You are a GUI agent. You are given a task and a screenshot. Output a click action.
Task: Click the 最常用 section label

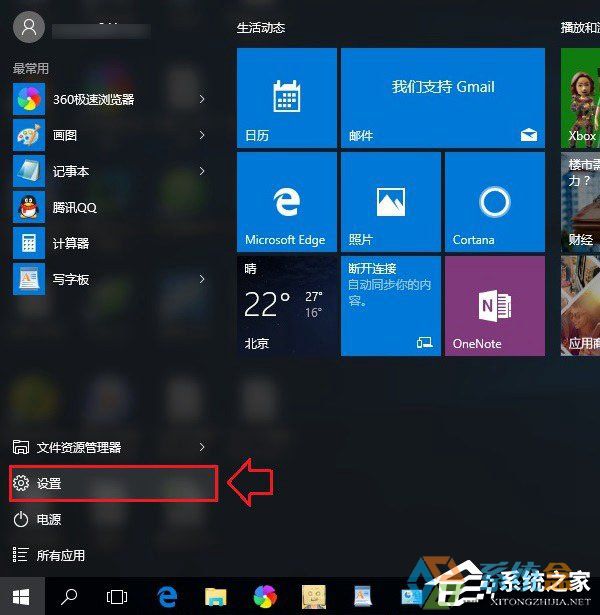[x=31, y=68]
